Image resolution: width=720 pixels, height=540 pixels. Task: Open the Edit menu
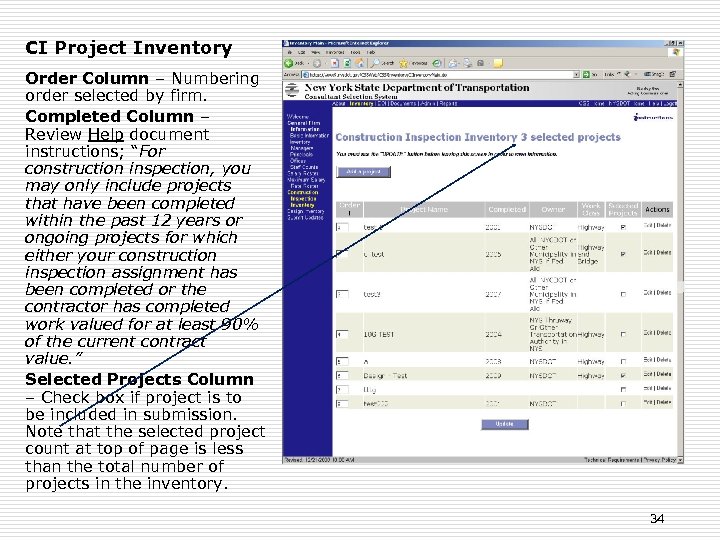point(302,52)
